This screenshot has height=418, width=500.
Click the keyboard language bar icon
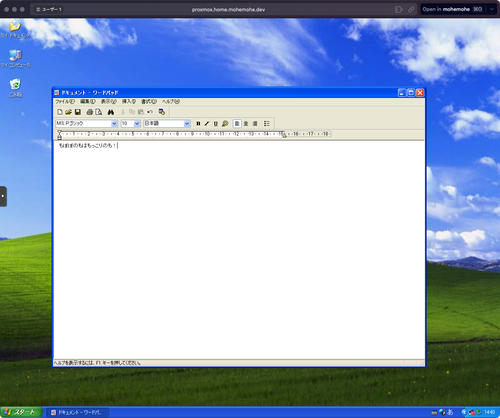click(x=434, y=412)
